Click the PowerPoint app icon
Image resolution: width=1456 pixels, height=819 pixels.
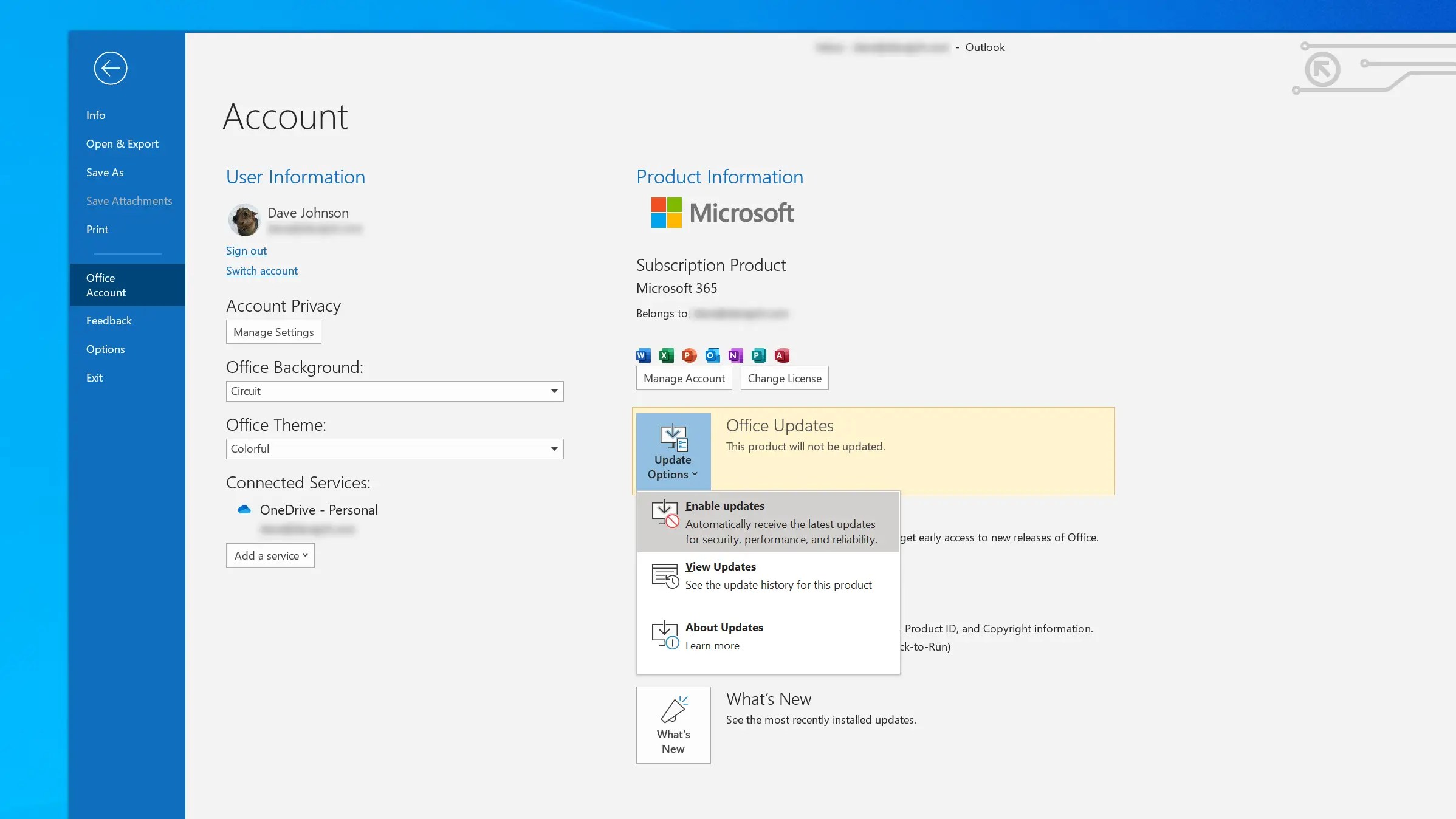(689, 355)
